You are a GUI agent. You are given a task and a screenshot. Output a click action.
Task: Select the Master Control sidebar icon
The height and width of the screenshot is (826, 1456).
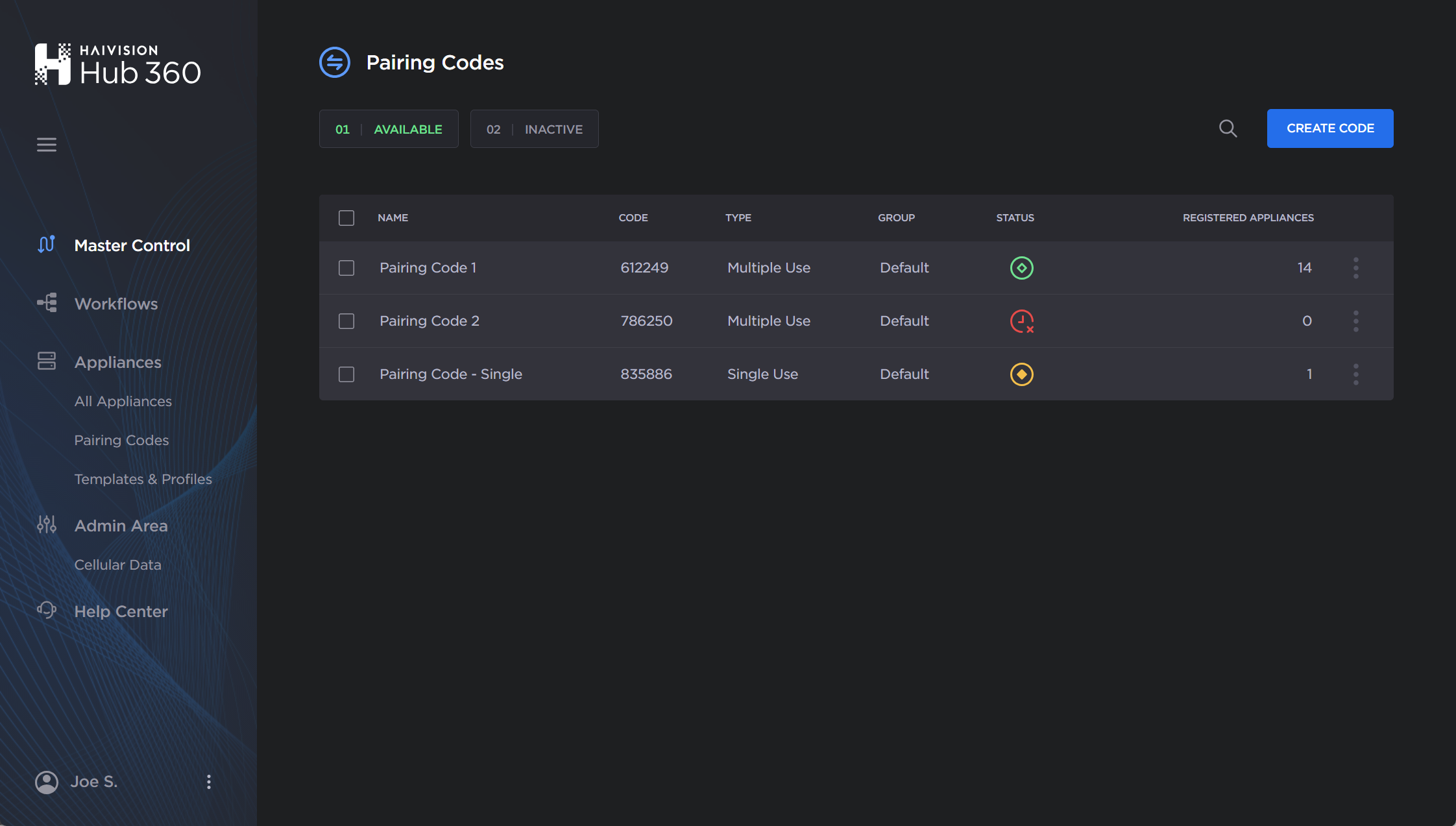(x=46, y=245)
